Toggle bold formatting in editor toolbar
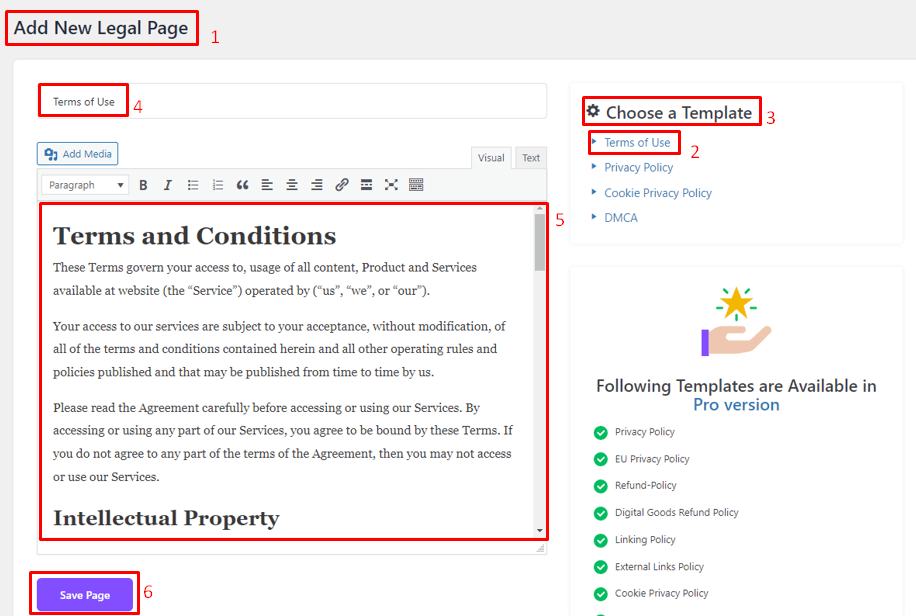The image size is (916, 616). (143, 185)
